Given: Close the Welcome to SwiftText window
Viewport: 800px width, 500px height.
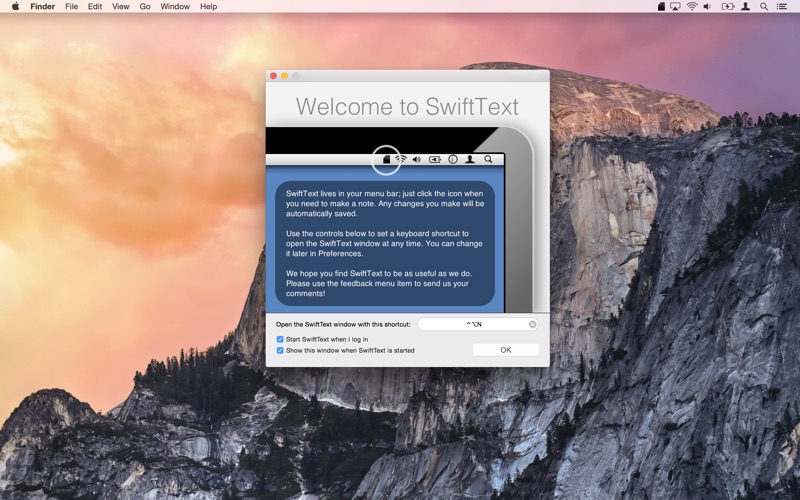Looking at the screenshot, I should coord(273,76).
